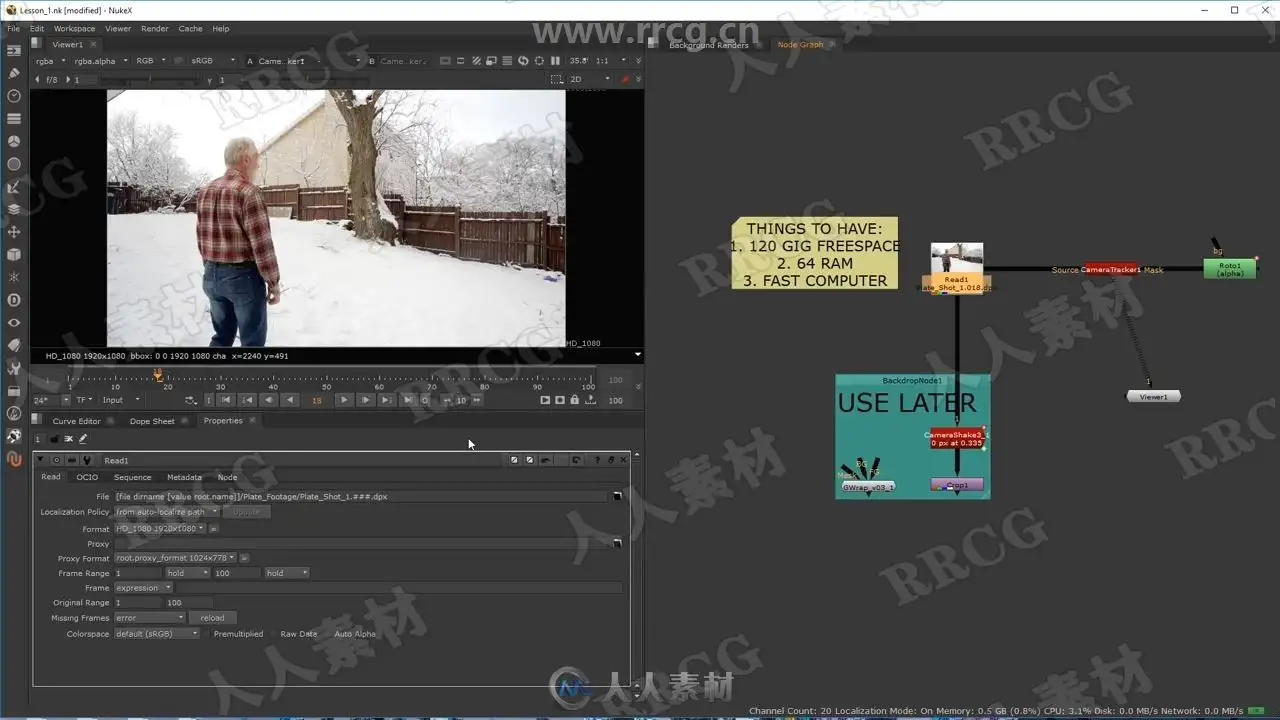Open the sRGB viewer process dropdown

click(x=213, y=61)
